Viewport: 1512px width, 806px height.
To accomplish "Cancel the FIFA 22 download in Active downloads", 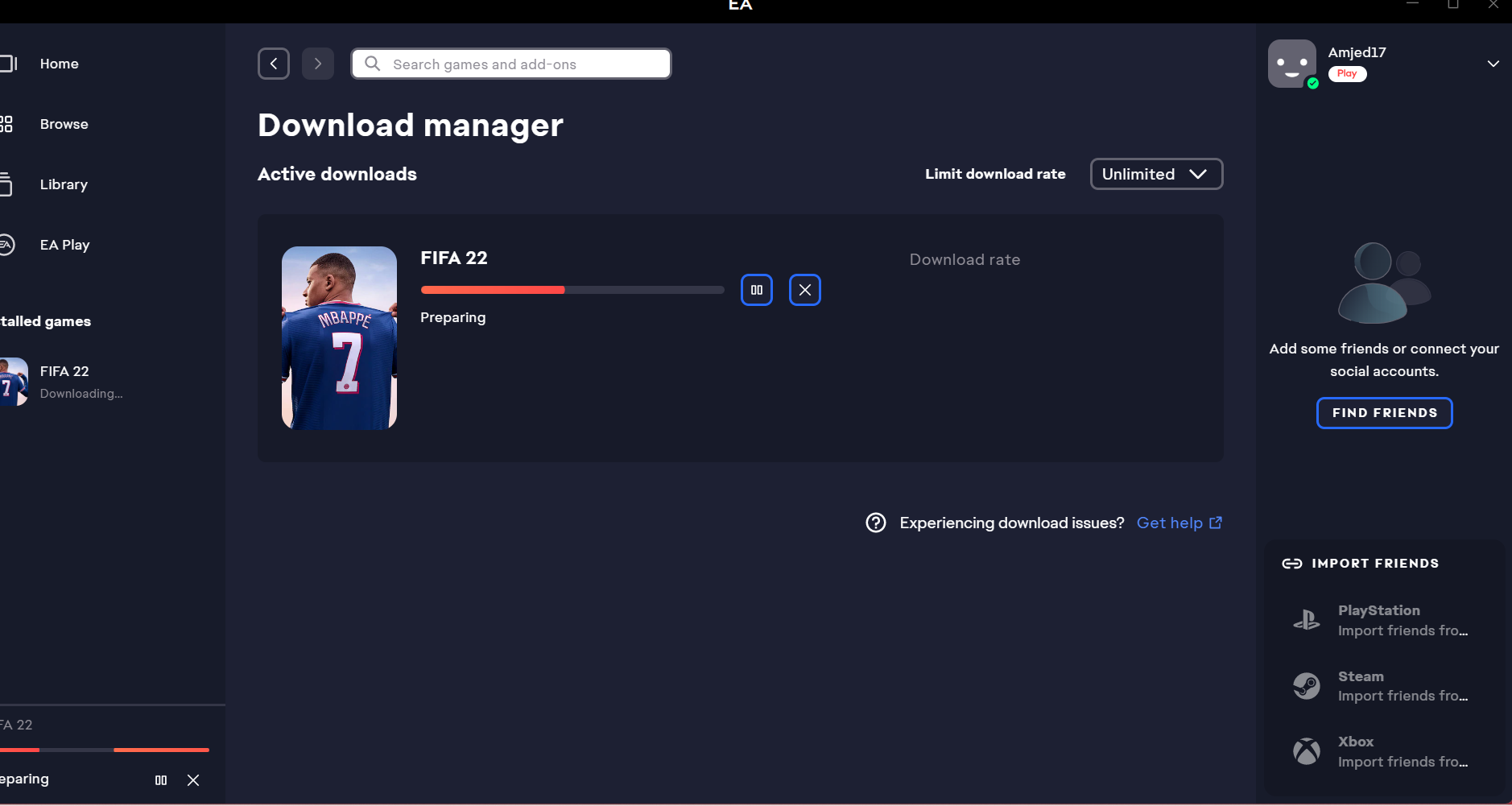I will click(805, 290).
